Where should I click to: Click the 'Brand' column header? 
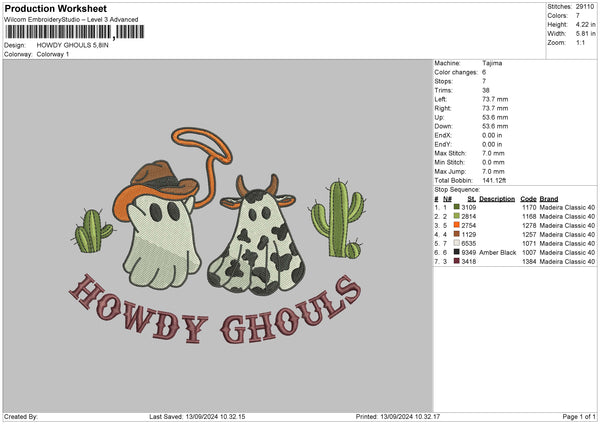point(549,199)
